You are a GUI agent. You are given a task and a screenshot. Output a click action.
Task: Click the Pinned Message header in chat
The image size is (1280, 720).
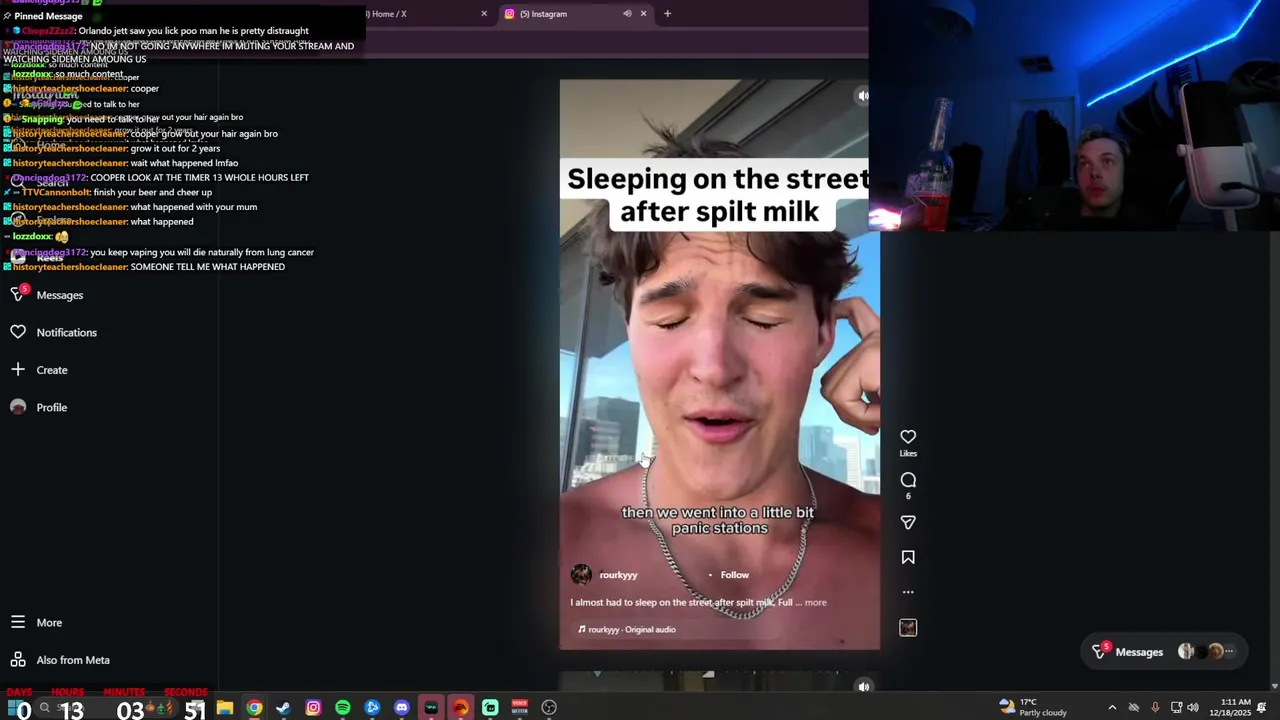[x=42, y=16]
